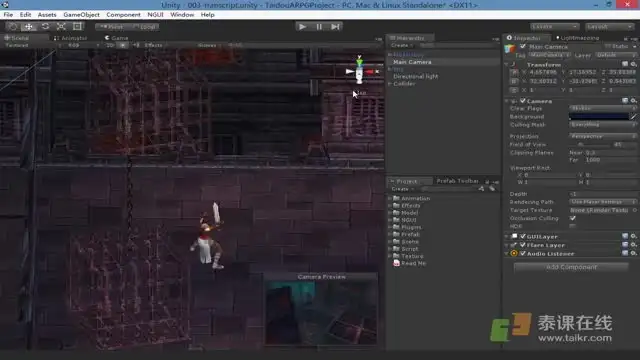Open Flare Layer help icon
The width and height of the screenshot is (640, 360).
(624, 244)
